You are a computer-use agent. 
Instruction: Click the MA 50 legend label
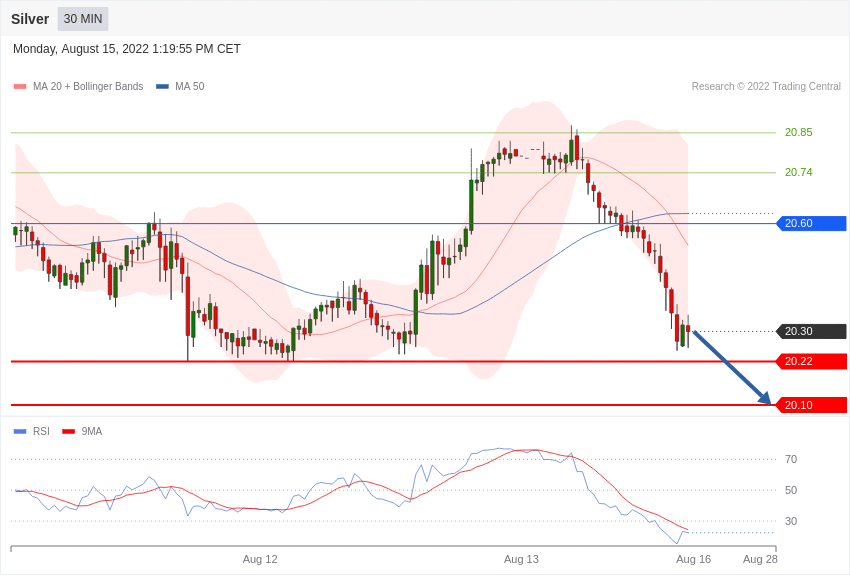coord(190,86)
